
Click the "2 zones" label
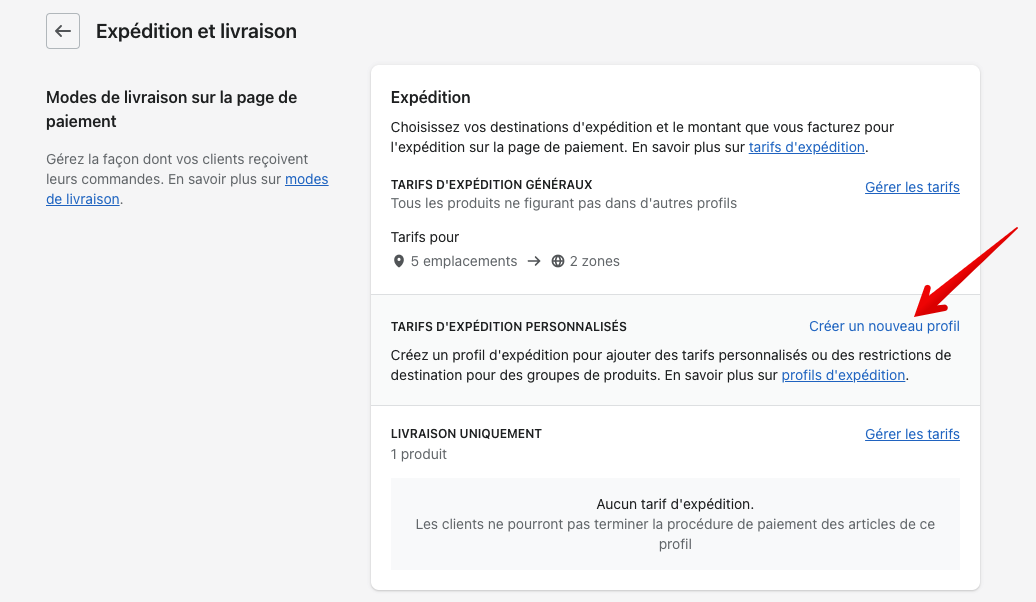595,261
